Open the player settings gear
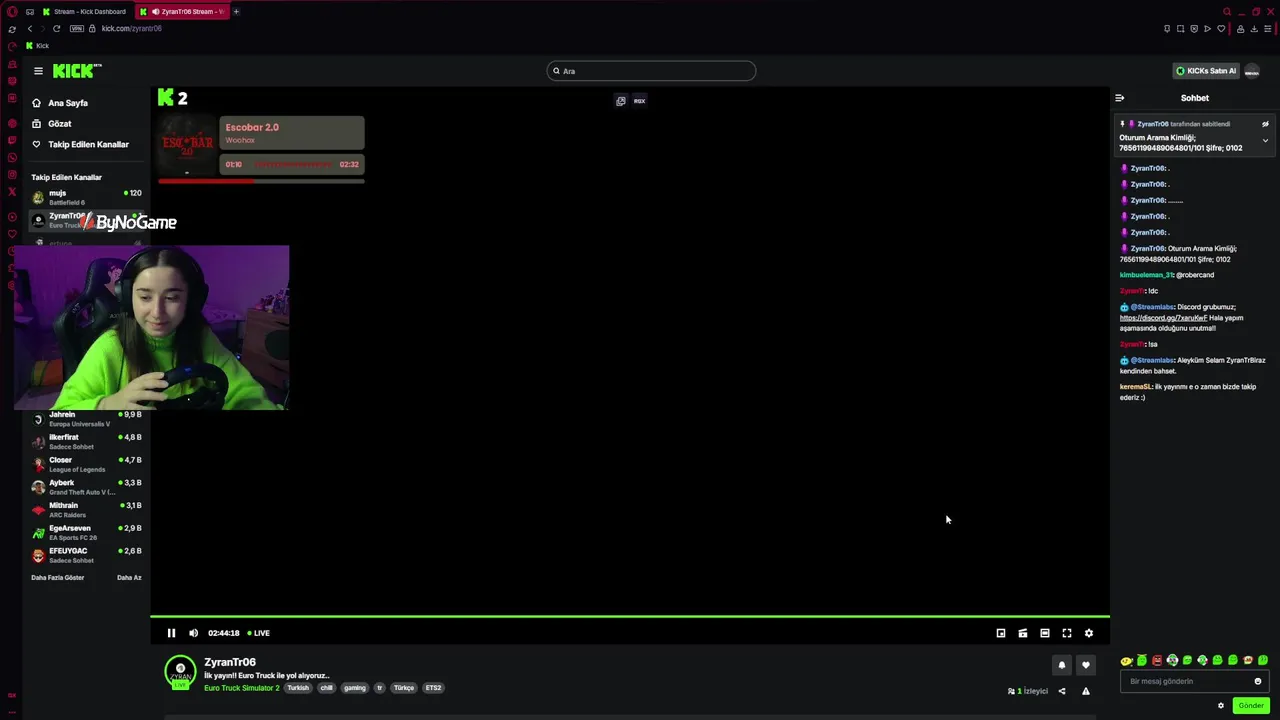 pyautogui.click(x=1089, y=633)
